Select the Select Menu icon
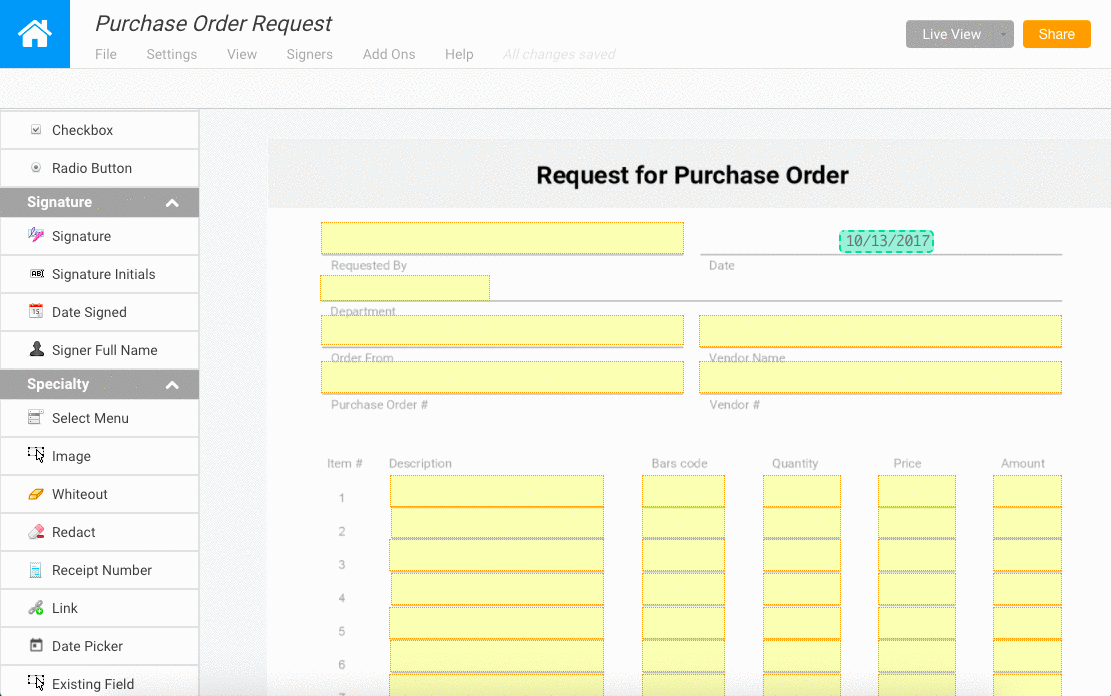The width and height of the screenshot is (1111, 696). pyautogui.click(x=35, y=417)
